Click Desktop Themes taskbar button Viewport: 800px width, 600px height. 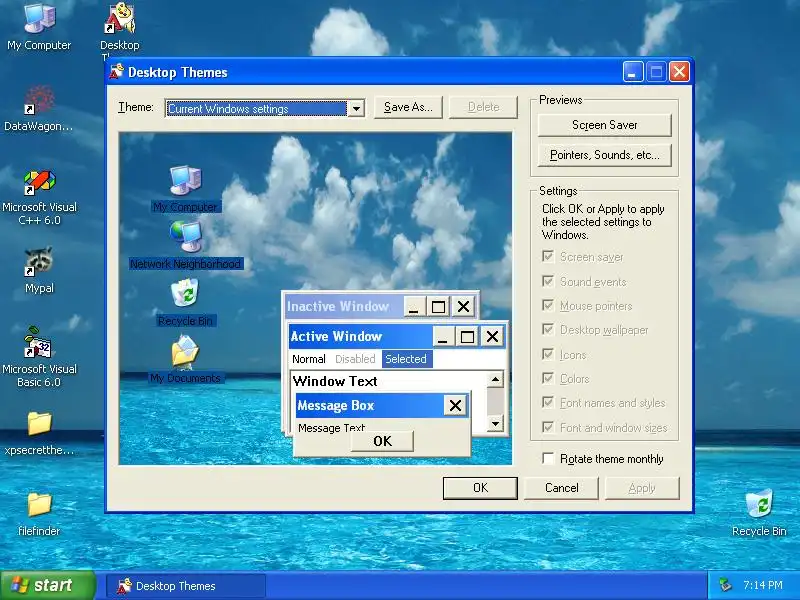(186, 586)
